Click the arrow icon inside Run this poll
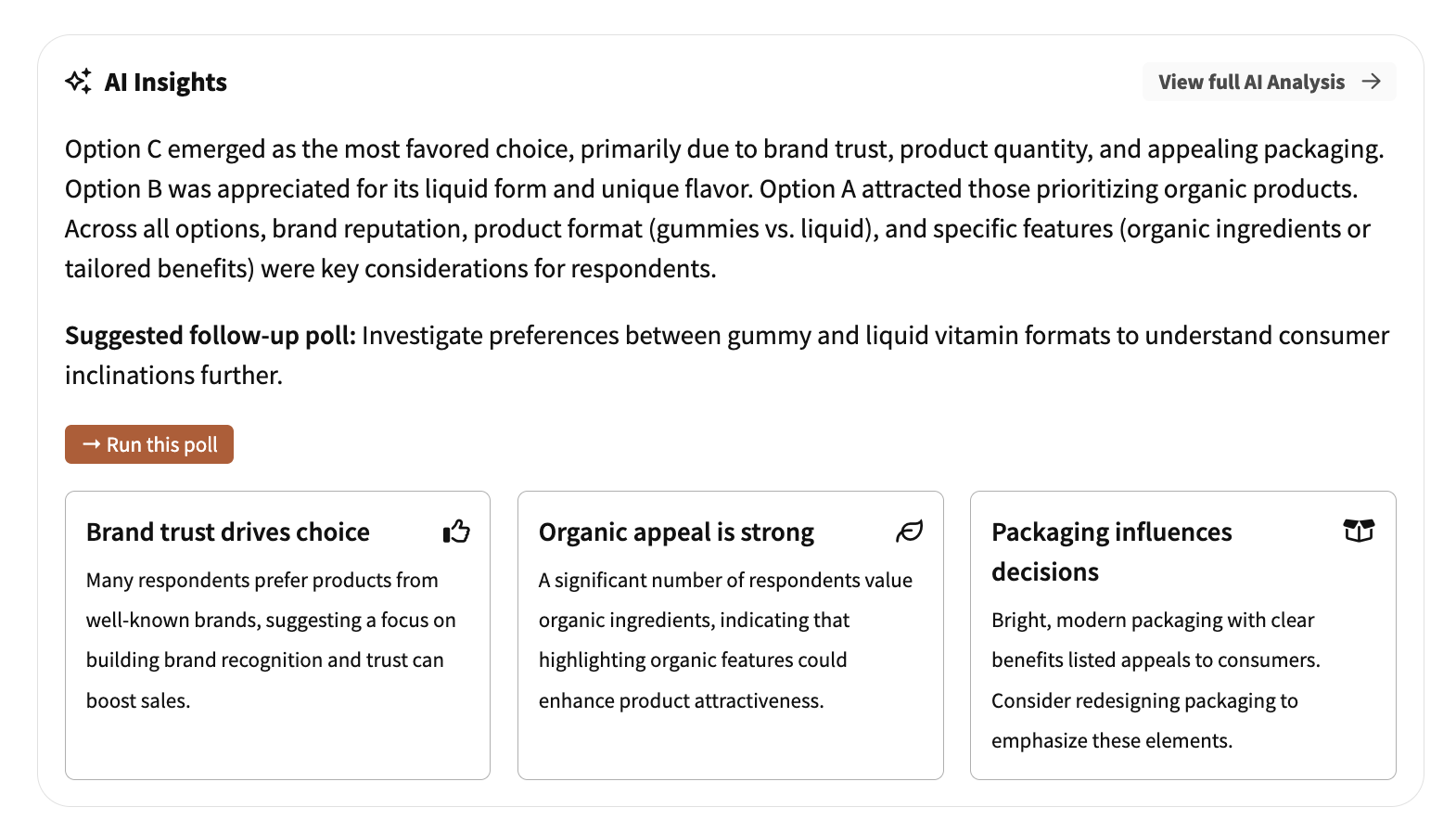This screenshot has width=1456, height=833. pos(91,444)
